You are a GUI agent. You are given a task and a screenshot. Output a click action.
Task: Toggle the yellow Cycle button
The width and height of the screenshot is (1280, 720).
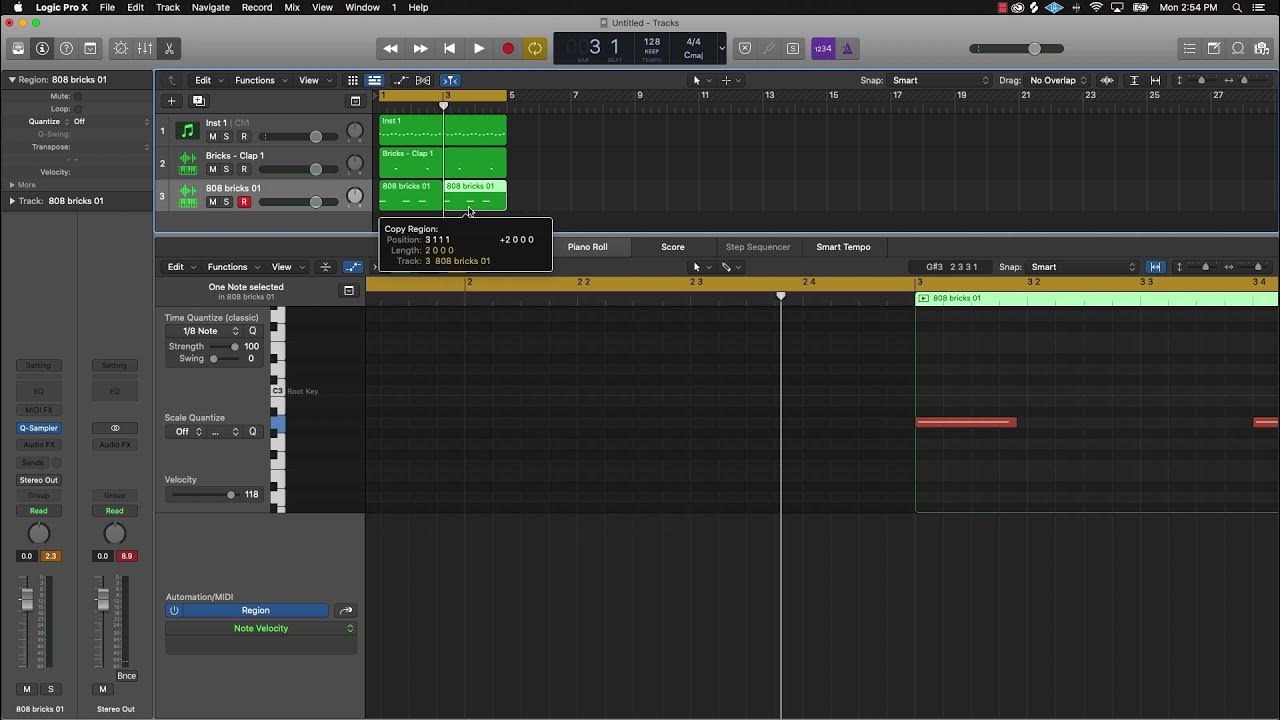tap(535, 48)
